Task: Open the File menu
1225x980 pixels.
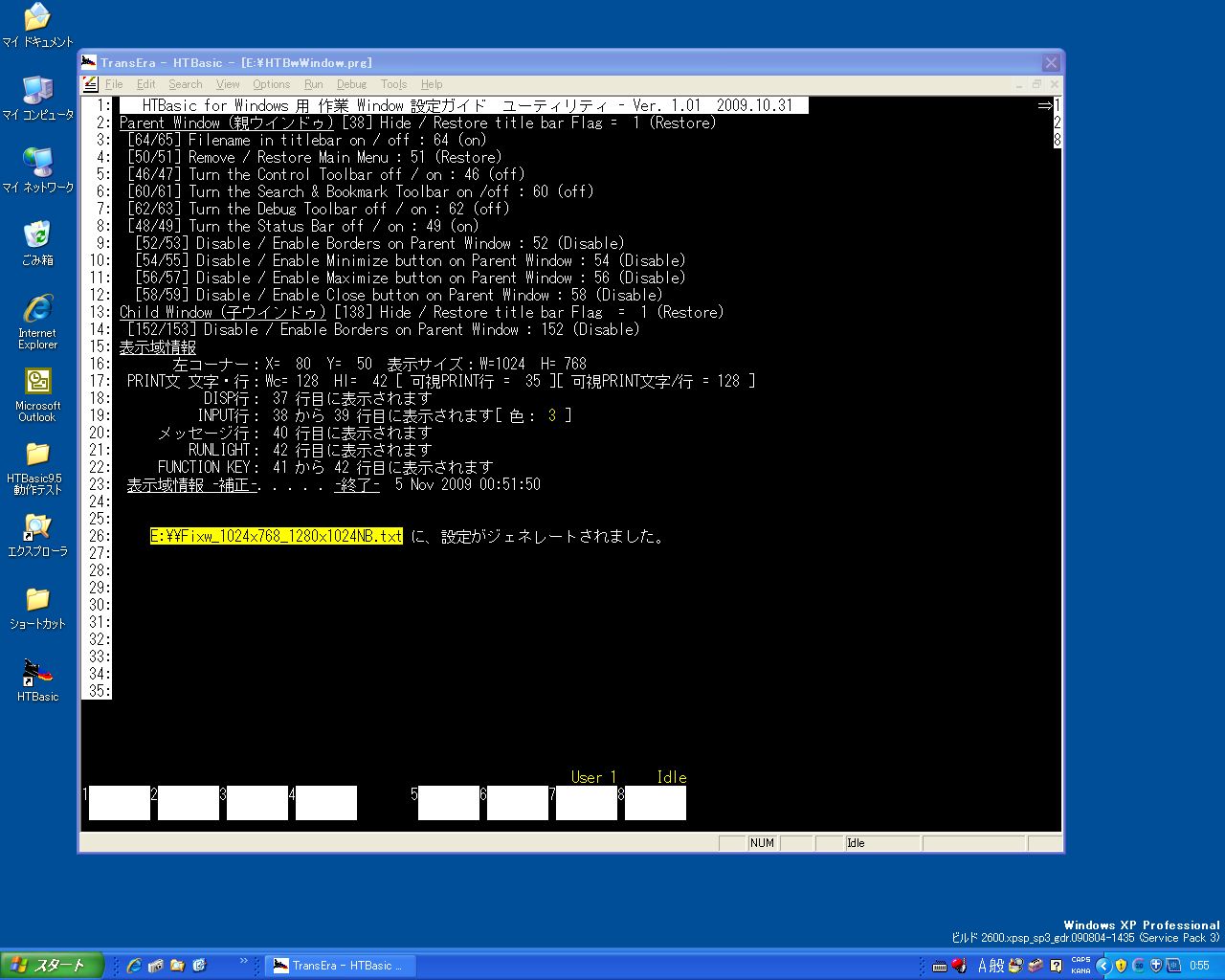Action: click(114, 84)
